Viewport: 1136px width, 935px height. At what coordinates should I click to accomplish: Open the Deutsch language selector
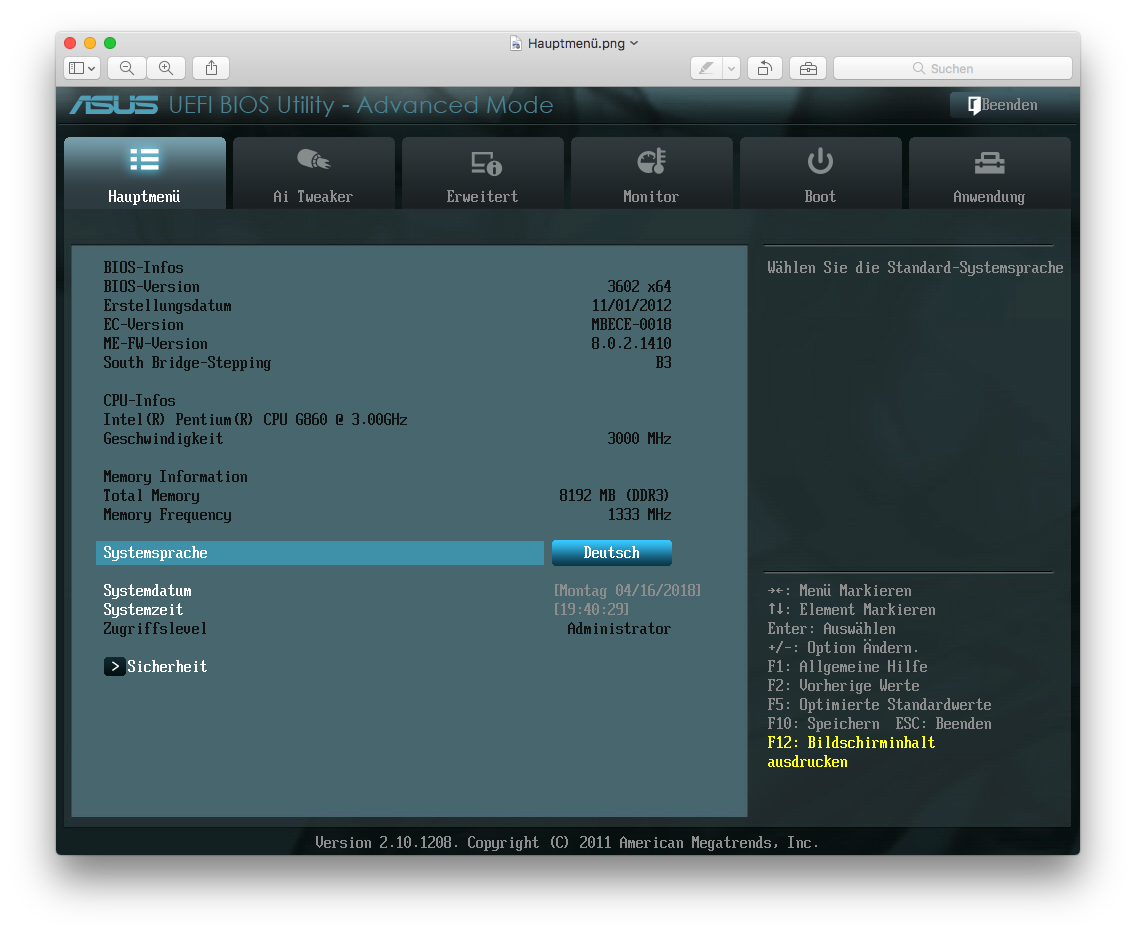pos(611,553)
